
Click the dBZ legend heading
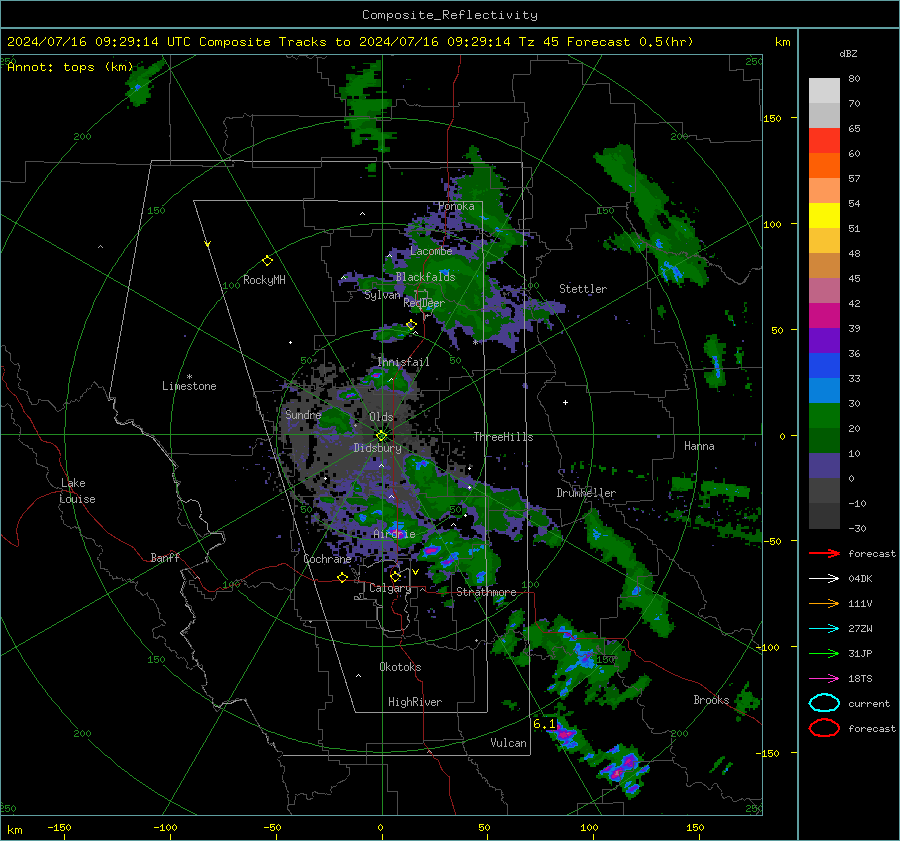click(x=848, y=53)
